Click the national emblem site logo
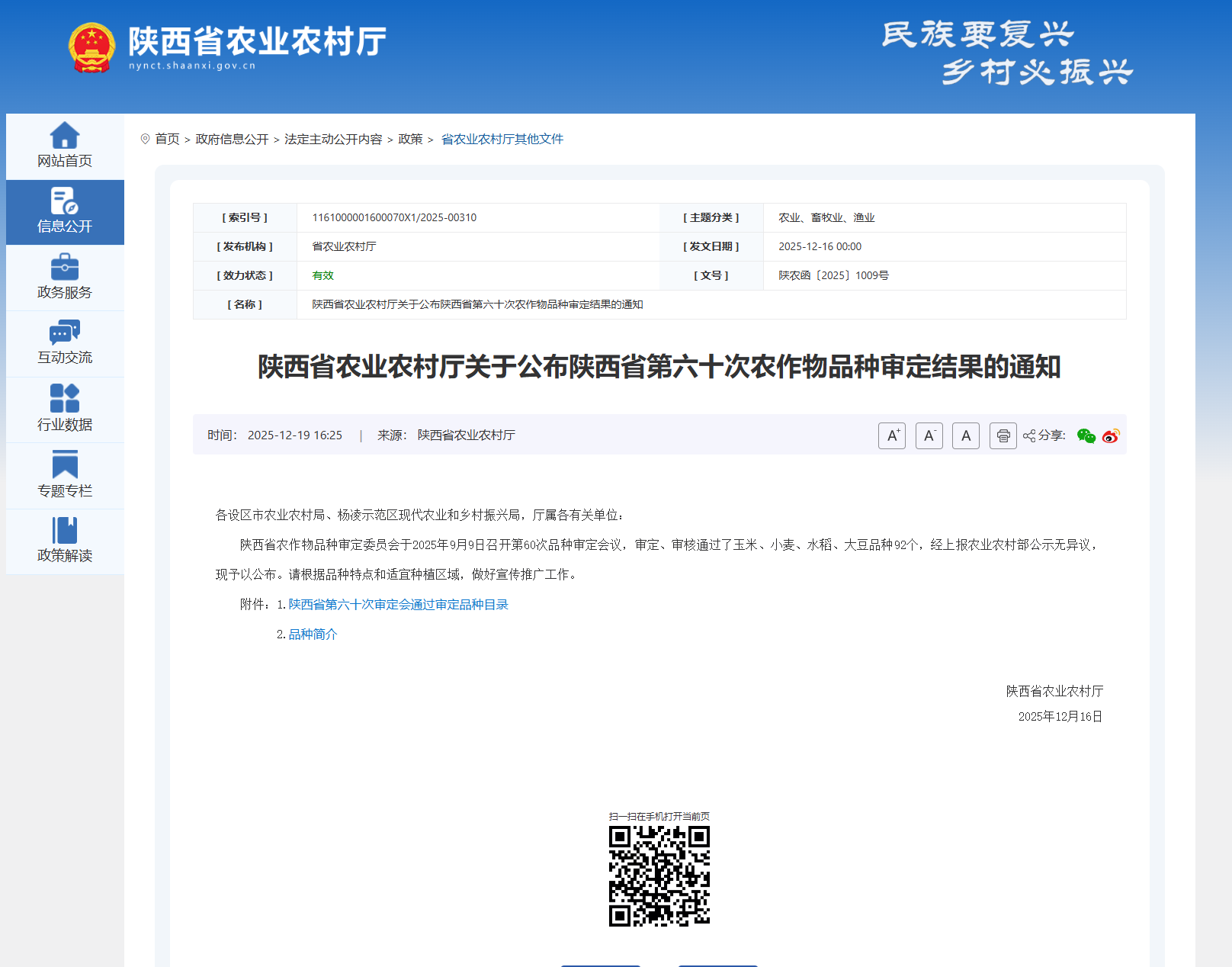This screenshot has height=967, width=1232. click(91, 47)
